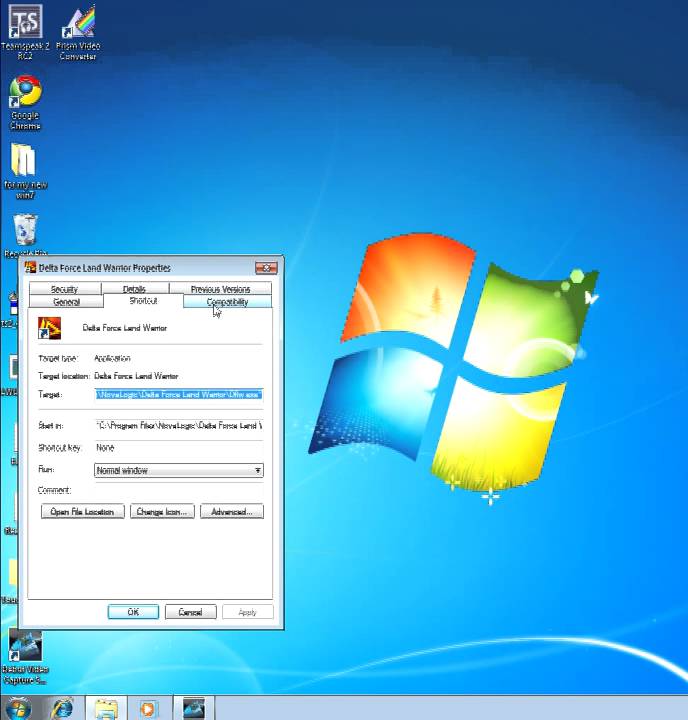The width and height of the screenshot is (688, 720).
Task: Open Debut Video Capture desktop shortcut
Action: point(25,658)
